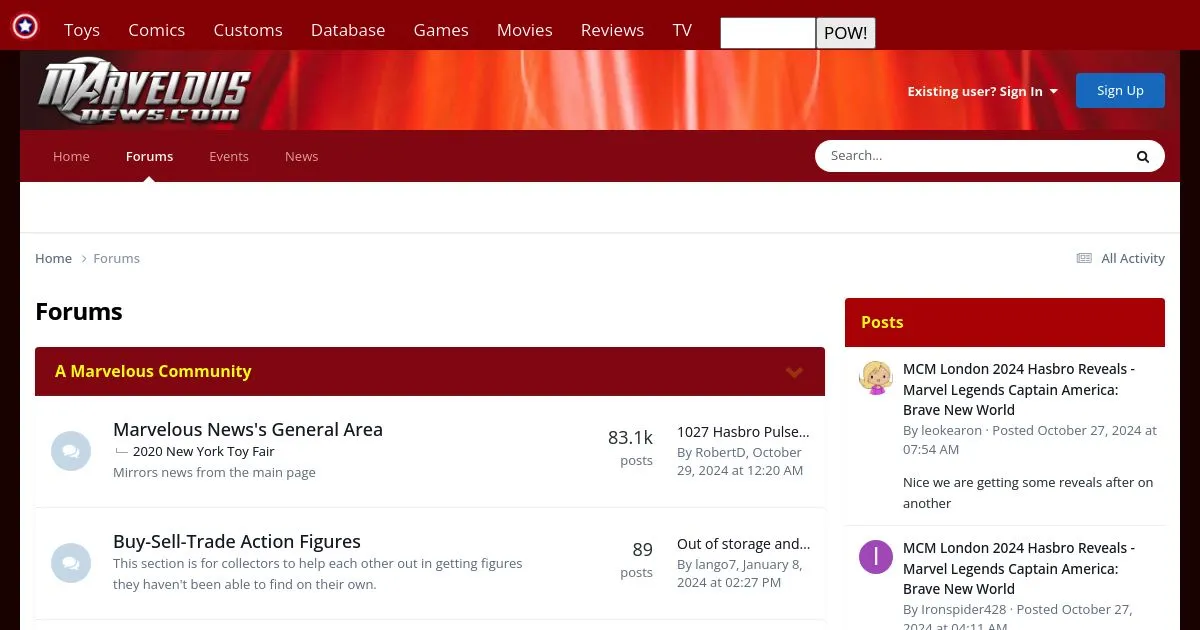
Task: Select the Events tab
Action: (229, 156)
